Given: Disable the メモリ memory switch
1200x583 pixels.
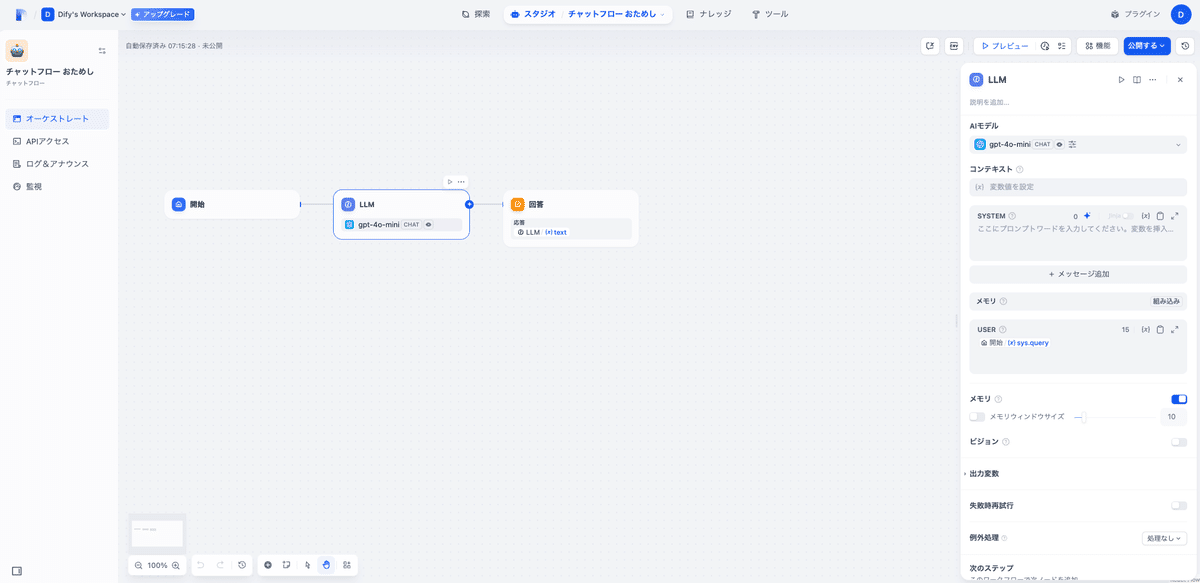Looking at the screenshot, I should click(x=1179, y=399).
